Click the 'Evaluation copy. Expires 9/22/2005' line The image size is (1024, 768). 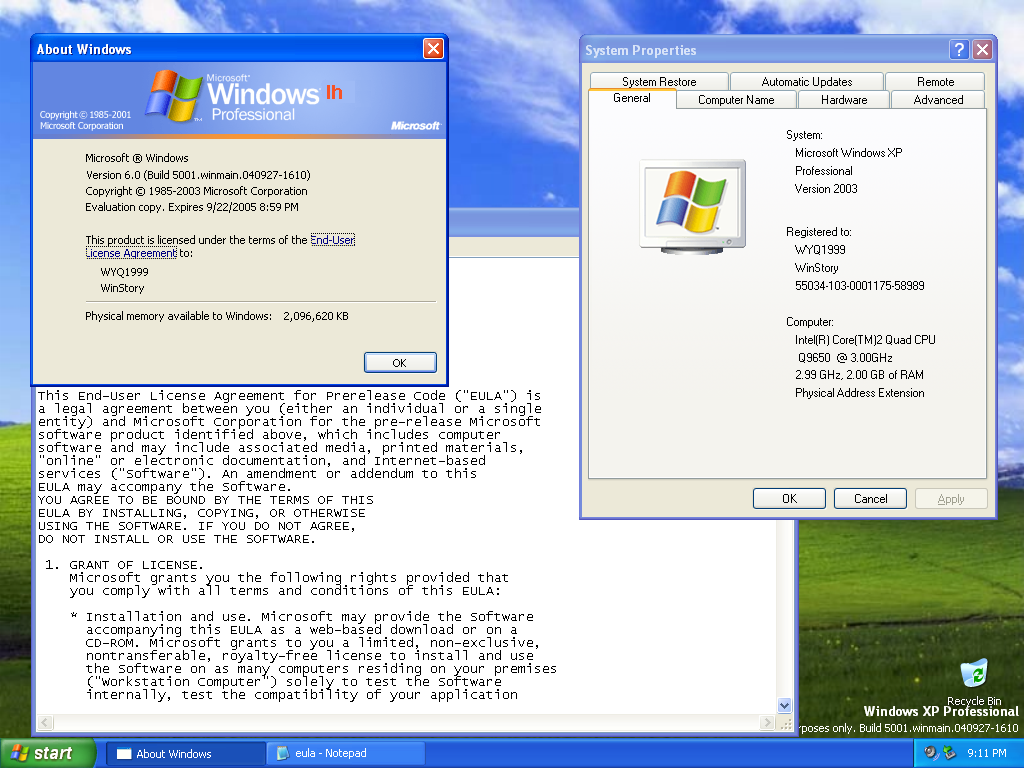pyautogui.click(x=191, y=207)
